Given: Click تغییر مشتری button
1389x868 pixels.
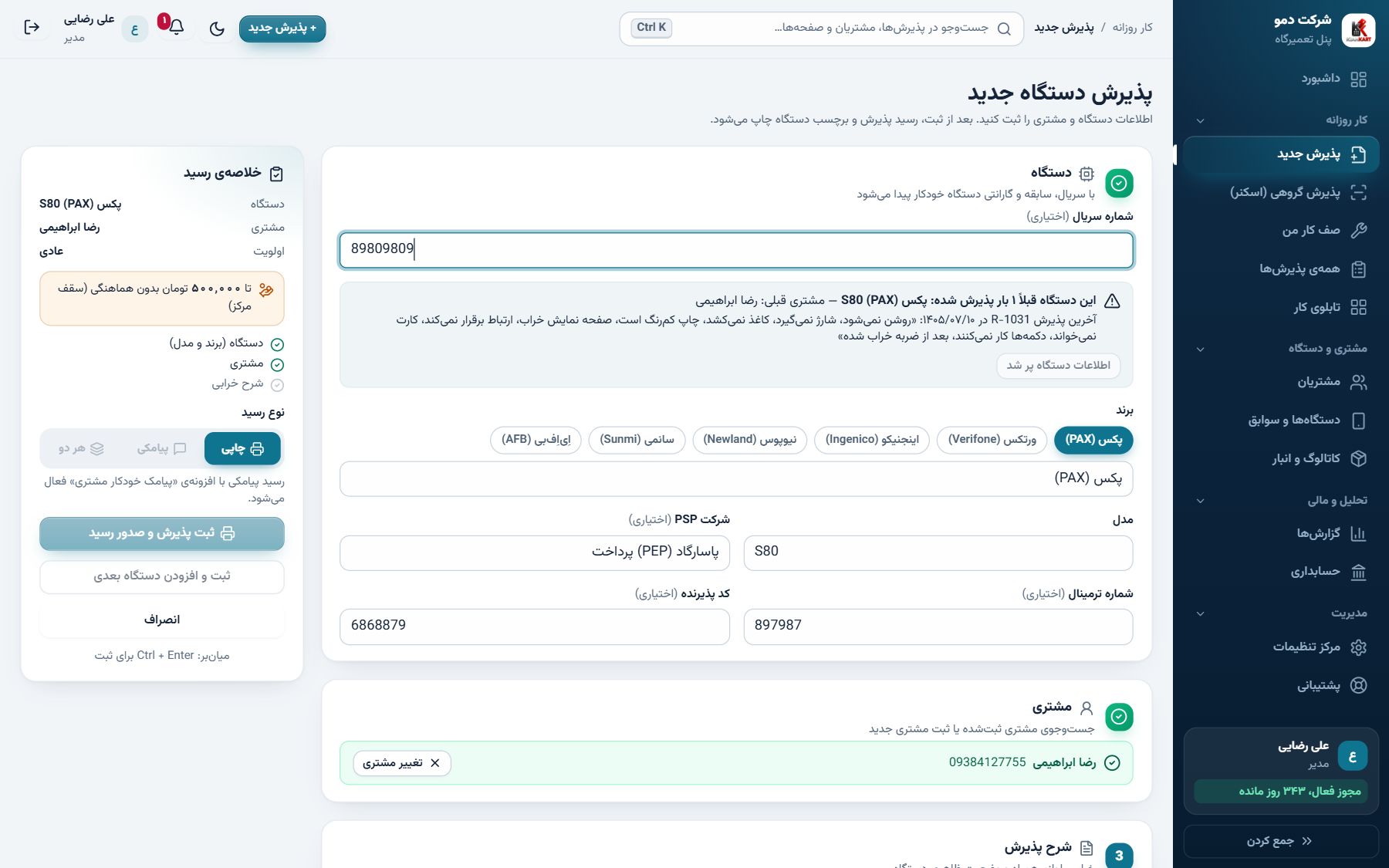Looking at the screenshot, I should [402, 763].
